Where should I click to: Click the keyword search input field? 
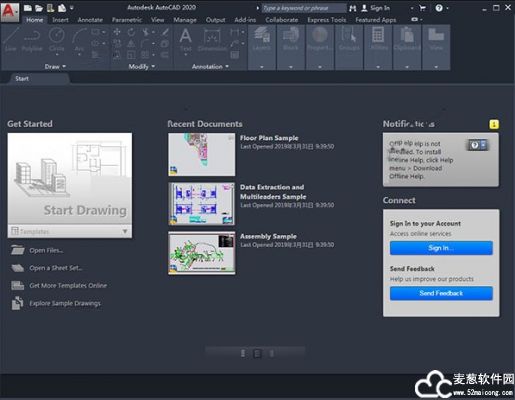[304, 8]
